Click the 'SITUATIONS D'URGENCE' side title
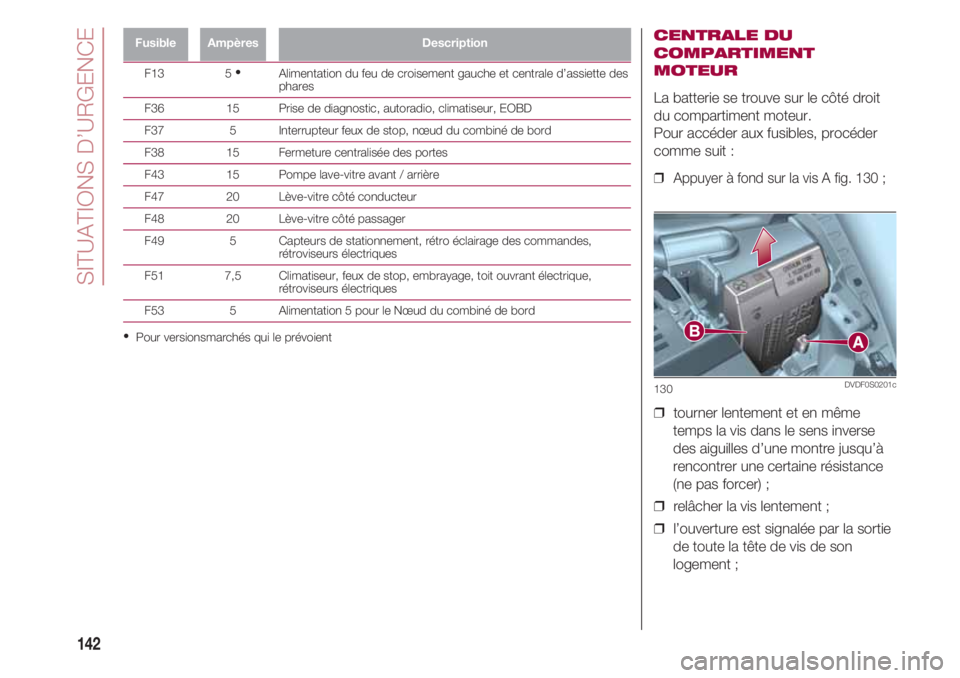The image size is (960, 678). pos(86,156)
